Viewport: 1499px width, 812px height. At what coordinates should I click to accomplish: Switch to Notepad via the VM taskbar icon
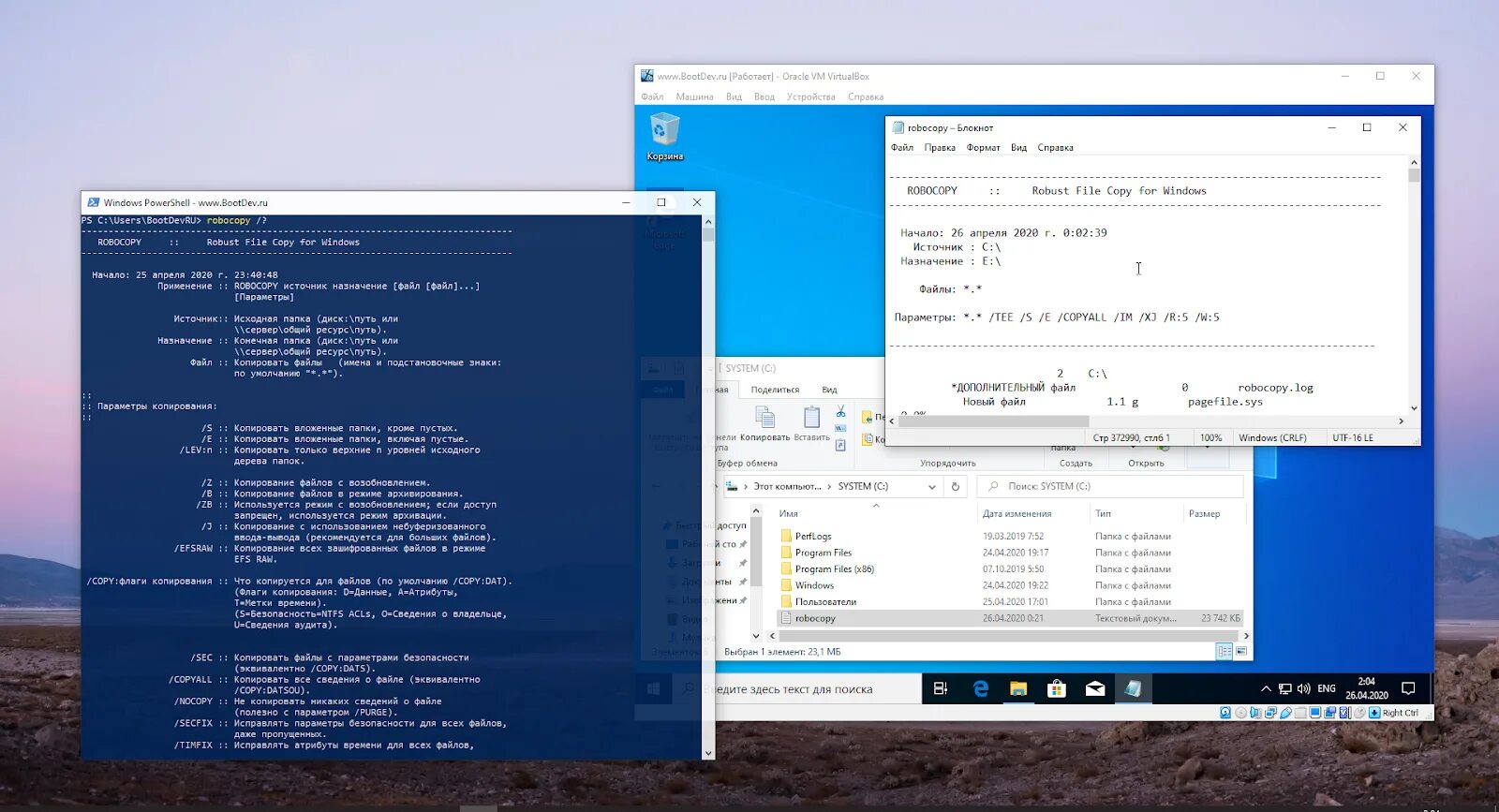[x=1133, y=689]
